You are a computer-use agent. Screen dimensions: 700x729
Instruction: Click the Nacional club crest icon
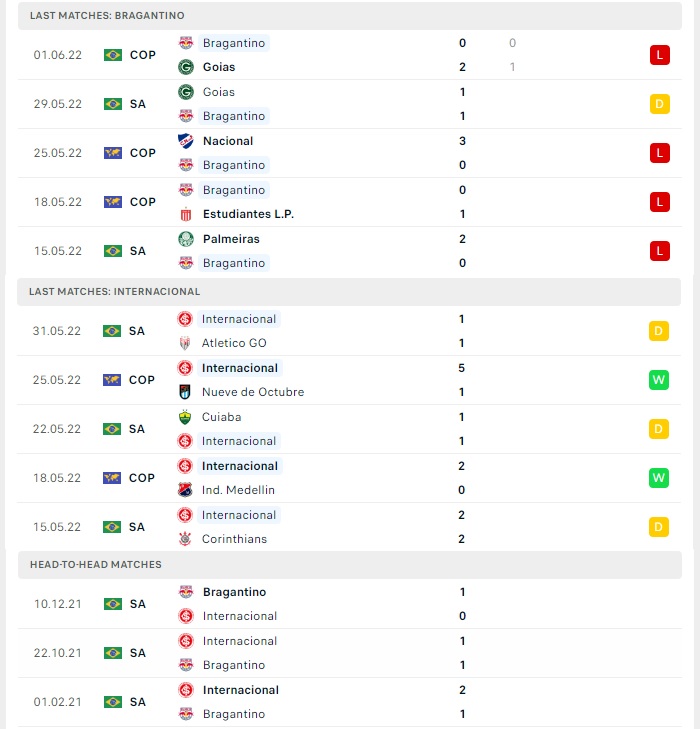[x=186, y=141]
